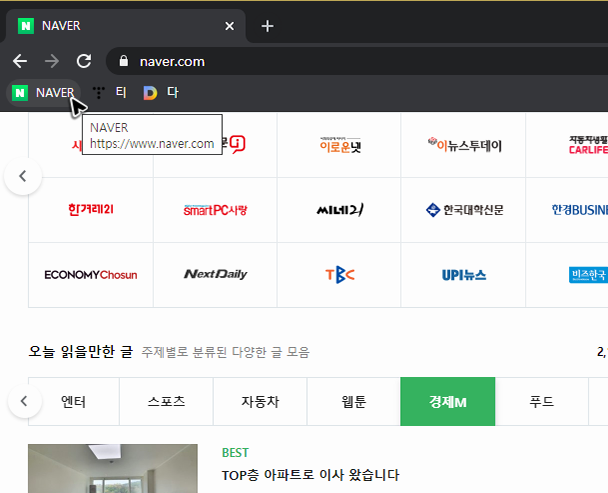Click 주제별로 분류된 다양한 글 모음 text
This screenshot has height=493, width=608.
[x=225, y=352]
